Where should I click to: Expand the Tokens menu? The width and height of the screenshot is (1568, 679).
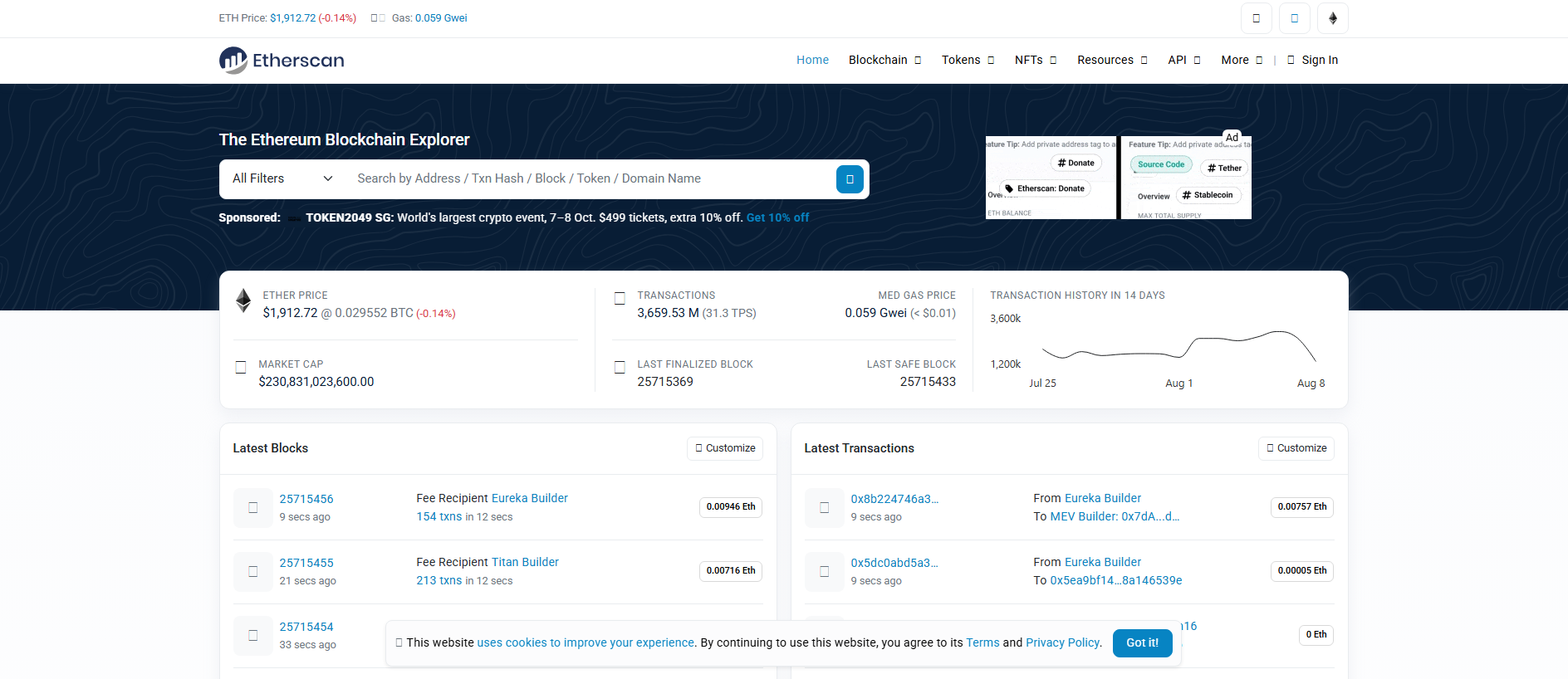click(968, 60)
